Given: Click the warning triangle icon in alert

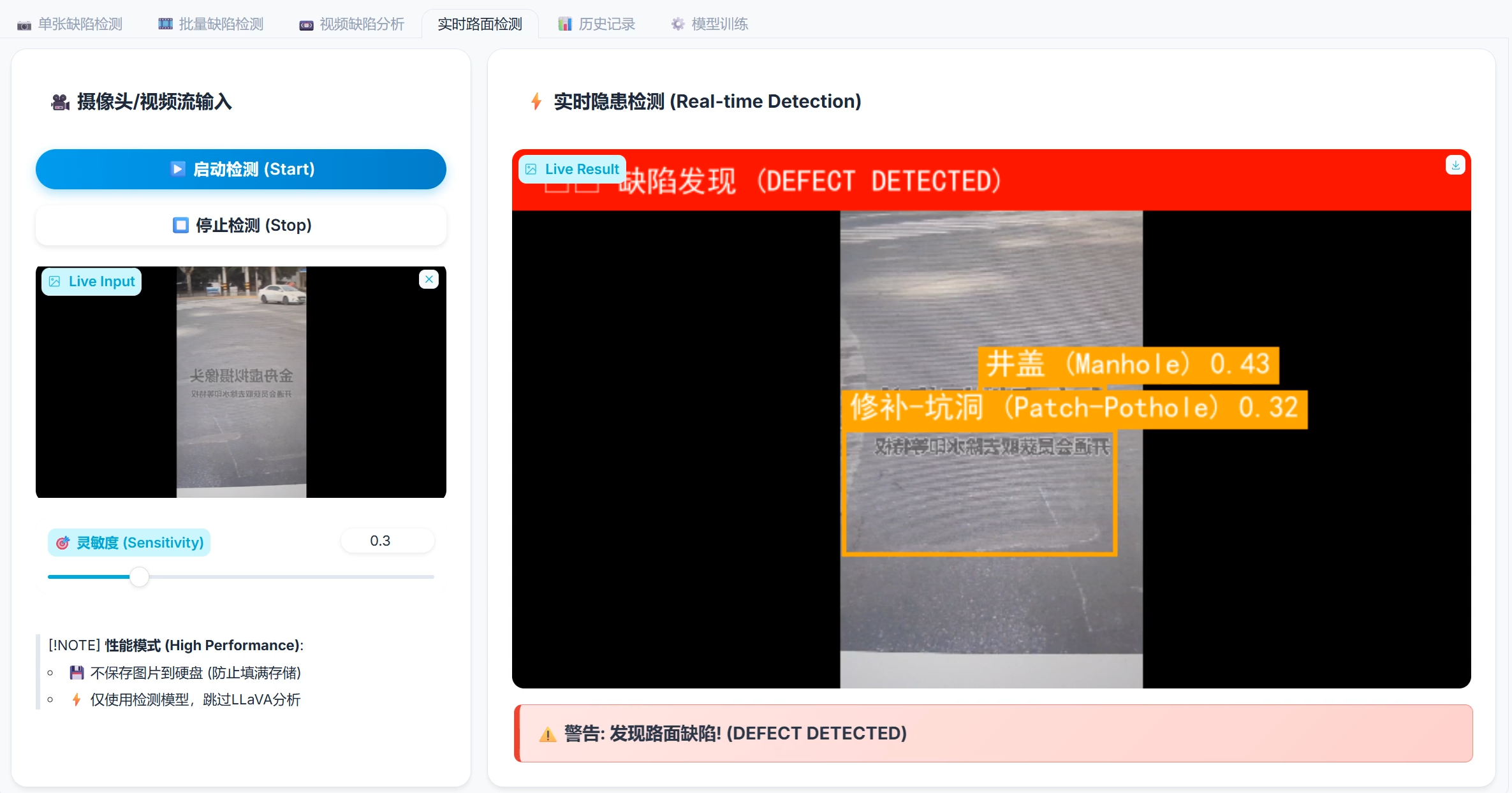Looking at the screenshot, I should (547, 734).
